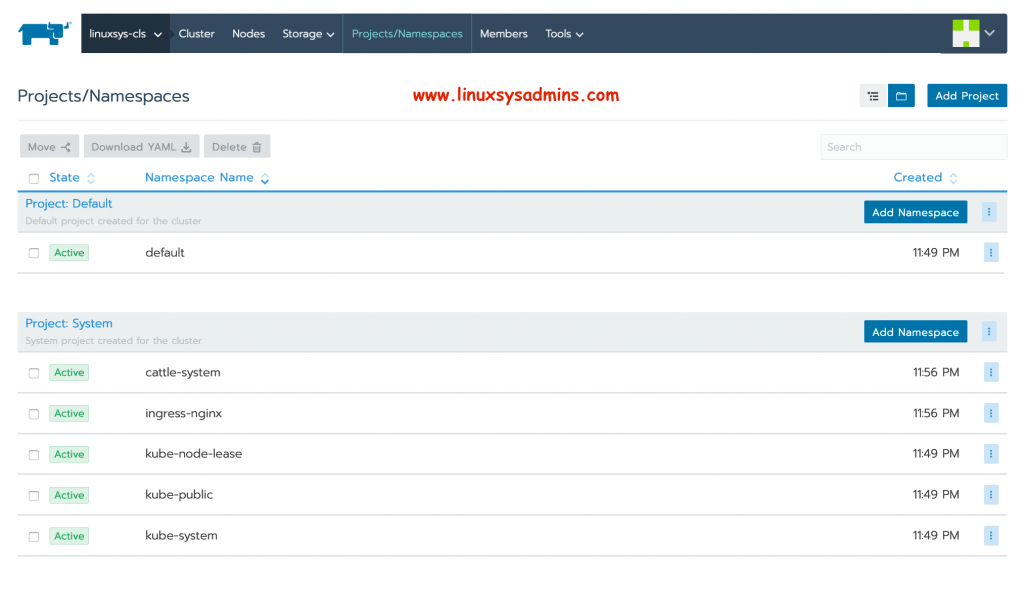
Task: Add Namespace to Project: System
Action: [x=916, y=332]
